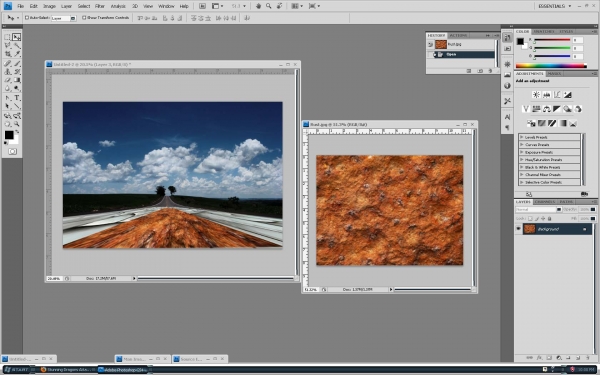Add a Brightness/Contrast adjustment
Image resolution: width=600 pixels, height=375 pixels.
point(536,95)
